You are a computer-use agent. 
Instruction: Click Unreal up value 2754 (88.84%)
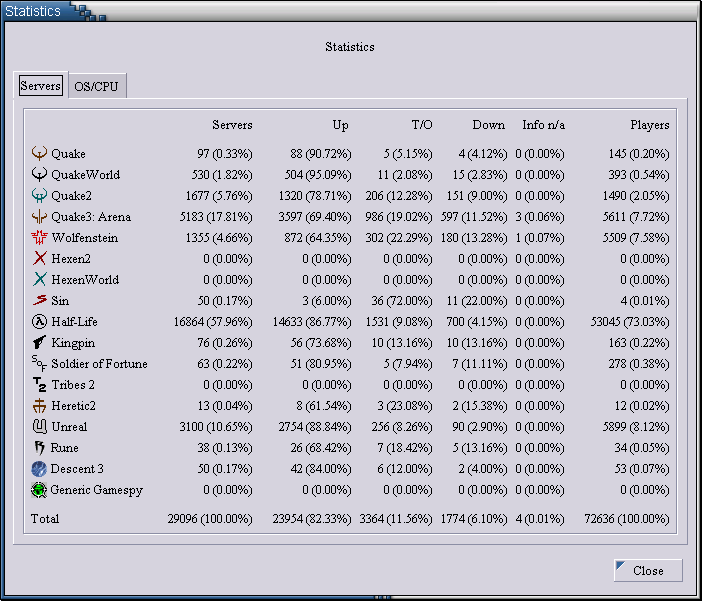click(315, 427)
